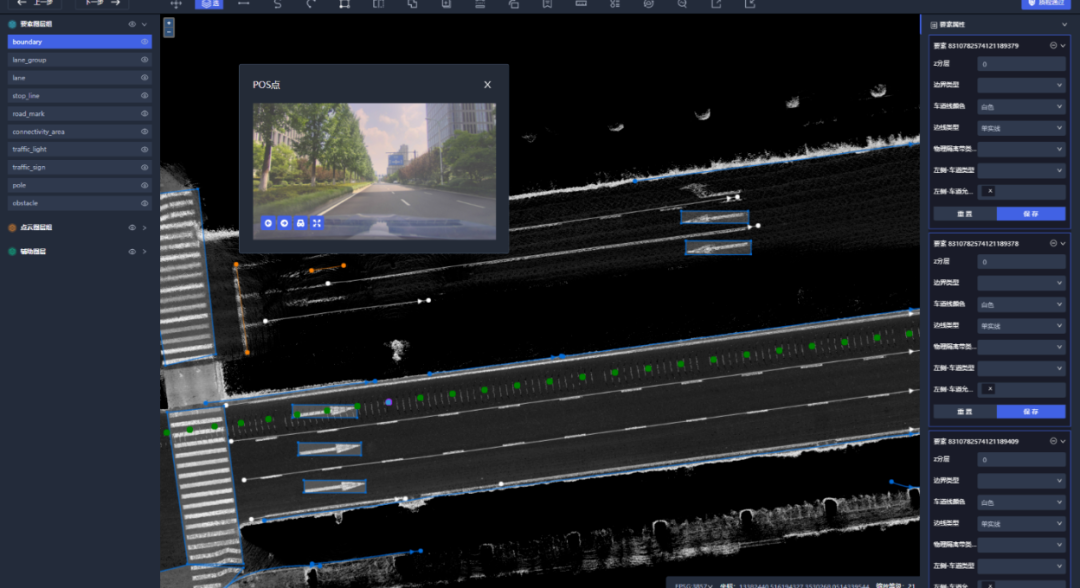This screenshot has height=588, width=1080.
Task: Click the next-frame button in POS popup
Action: pyautogui.click(x=284, y=223)
